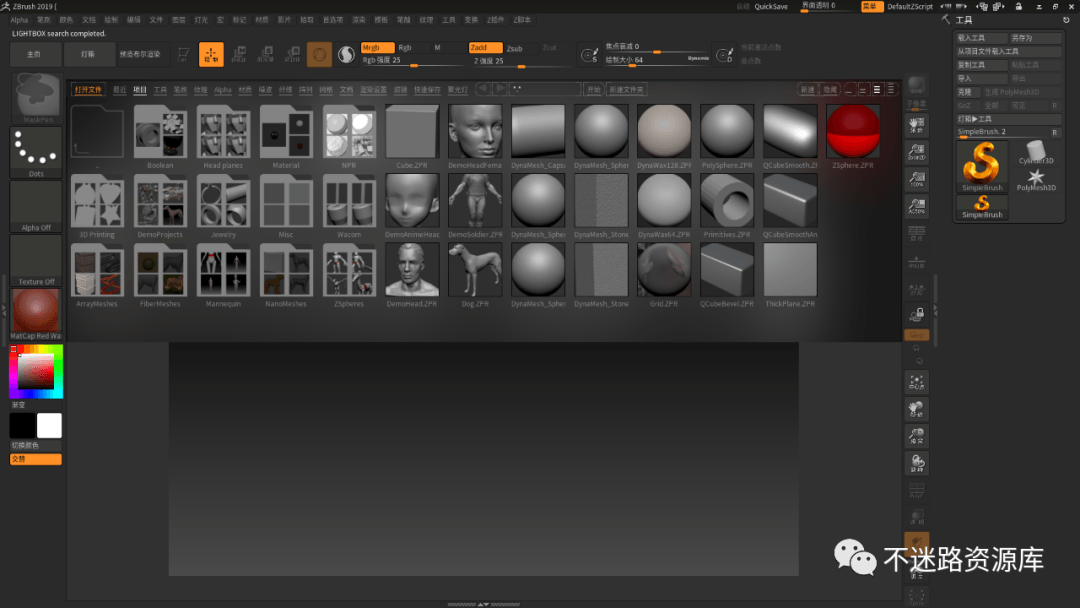
Task: Click the tool palette refresh icon
Action: point(1066,20)
